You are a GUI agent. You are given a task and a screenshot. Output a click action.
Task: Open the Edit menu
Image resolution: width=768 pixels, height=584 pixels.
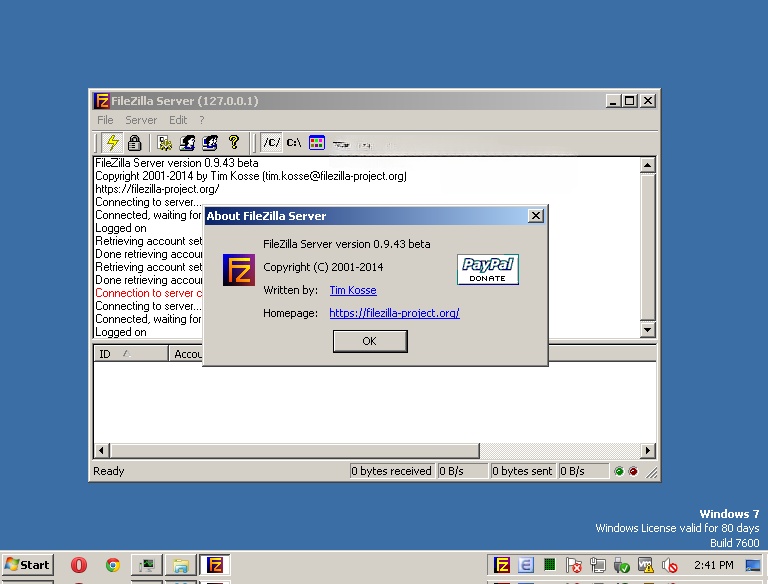pos(178,120)
